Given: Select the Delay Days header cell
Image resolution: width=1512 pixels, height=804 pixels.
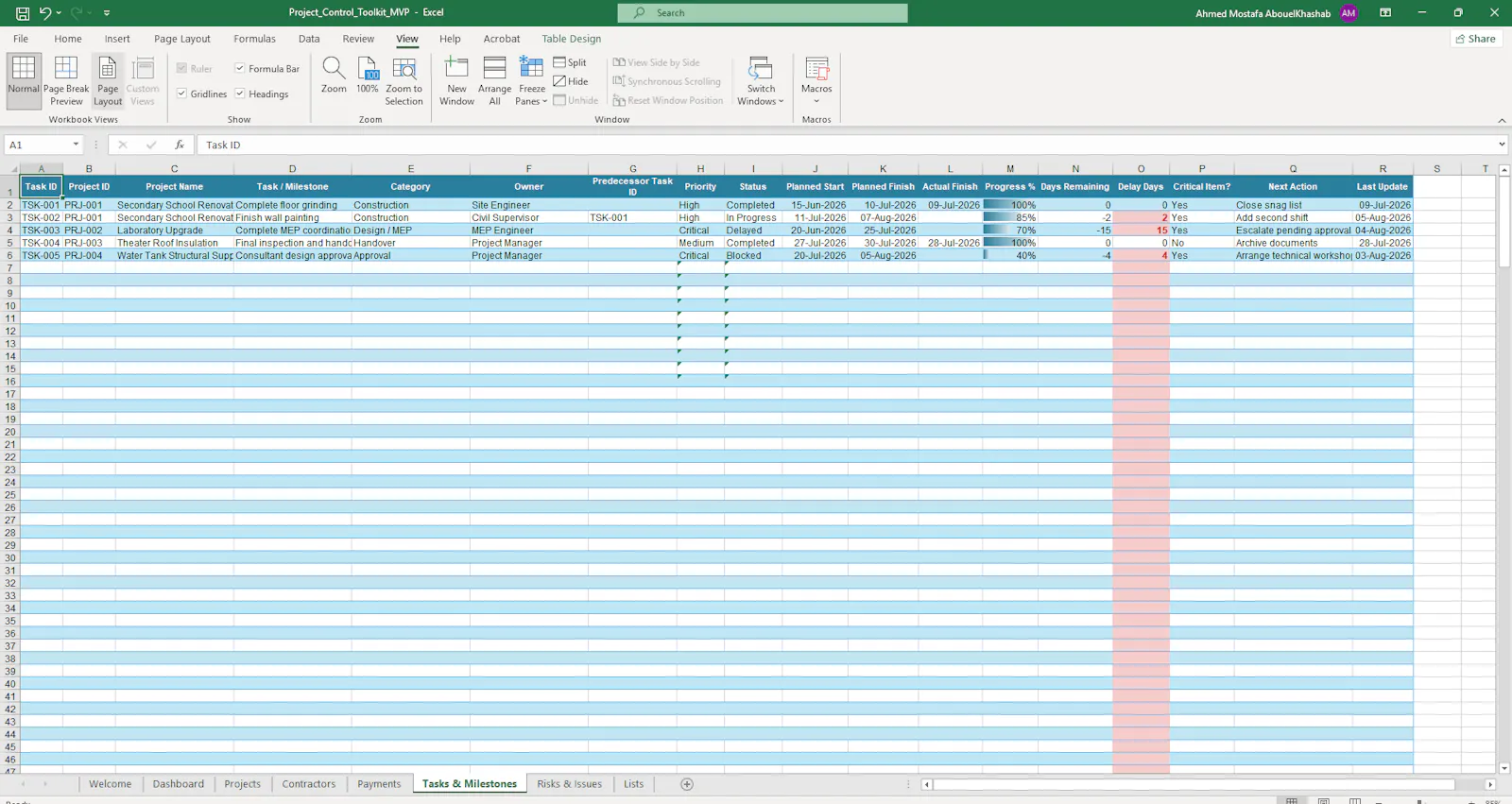Looking at the screenshot, I should [x=1141, y=186].
